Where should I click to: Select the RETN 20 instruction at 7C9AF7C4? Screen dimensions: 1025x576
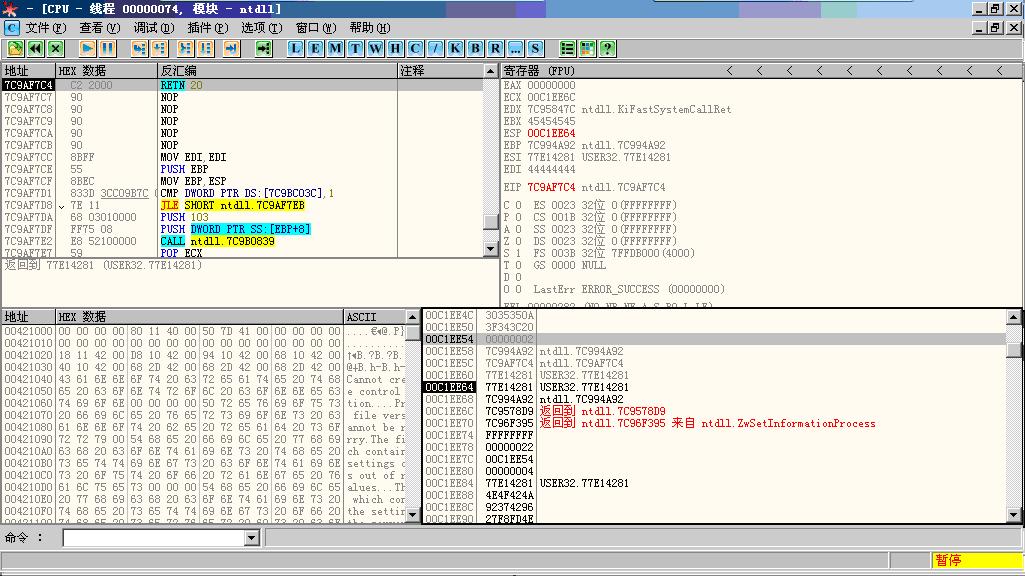[242, 85]
